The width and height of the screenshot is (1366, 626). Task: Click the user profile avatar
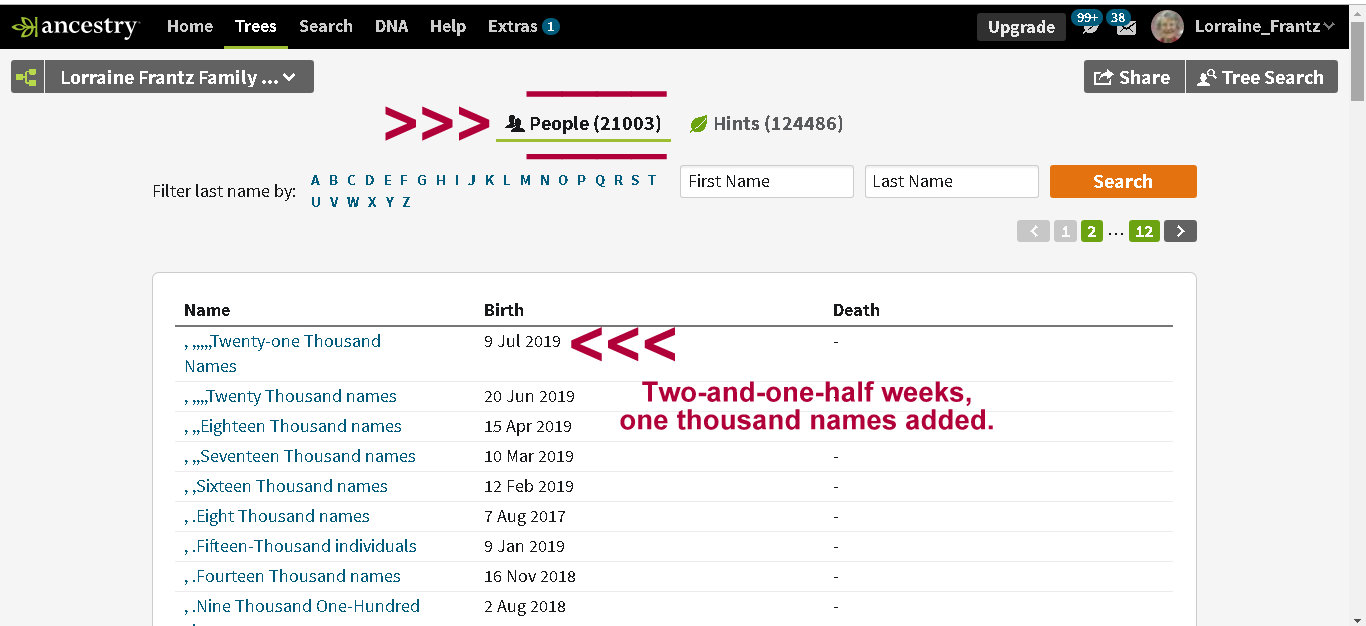click(1167, 27)
